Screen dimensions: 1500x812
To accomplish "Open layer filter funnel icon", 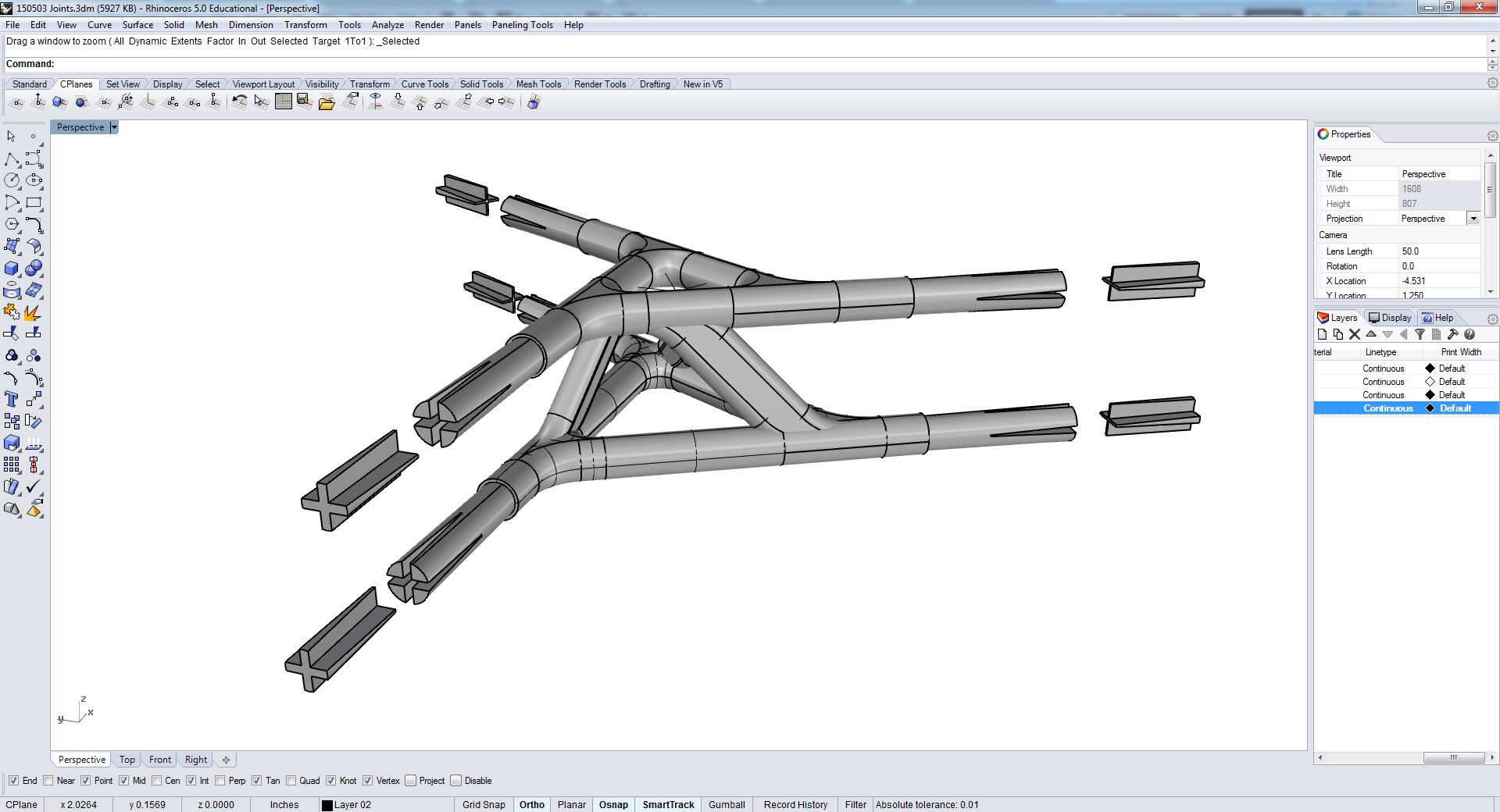I will pos(1420,334).
